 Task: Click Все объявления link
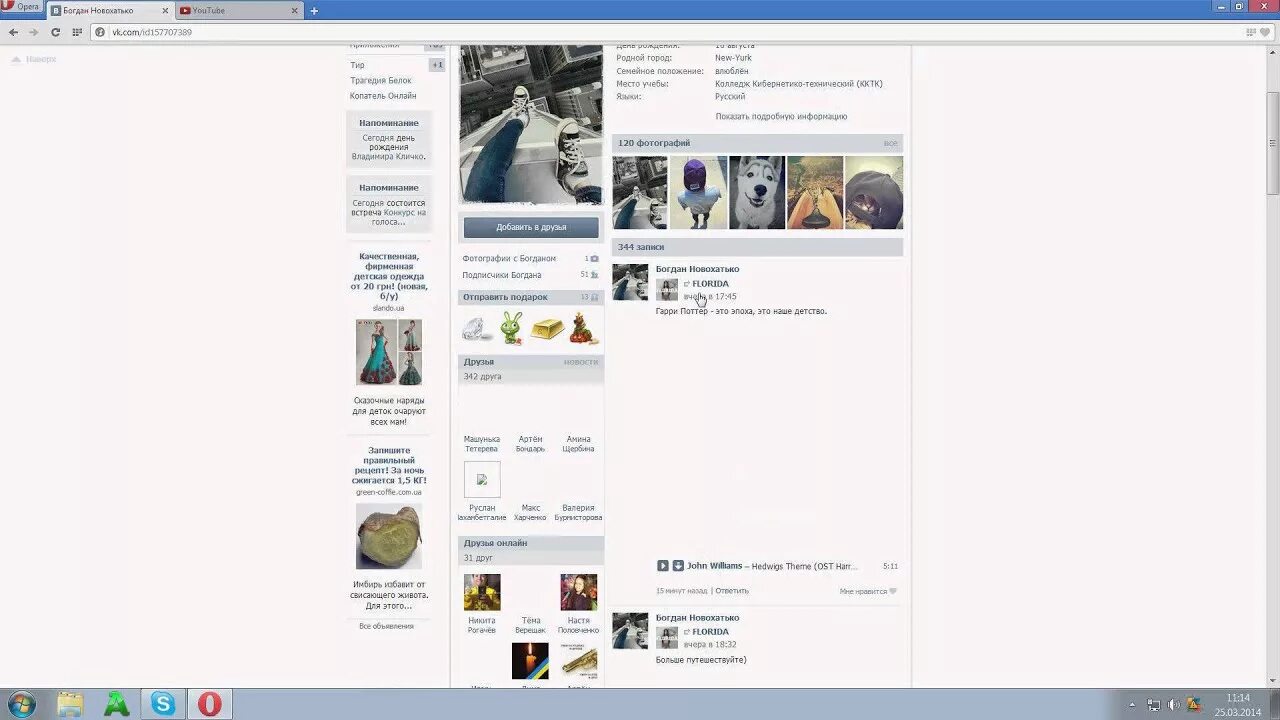coord(386,626)
